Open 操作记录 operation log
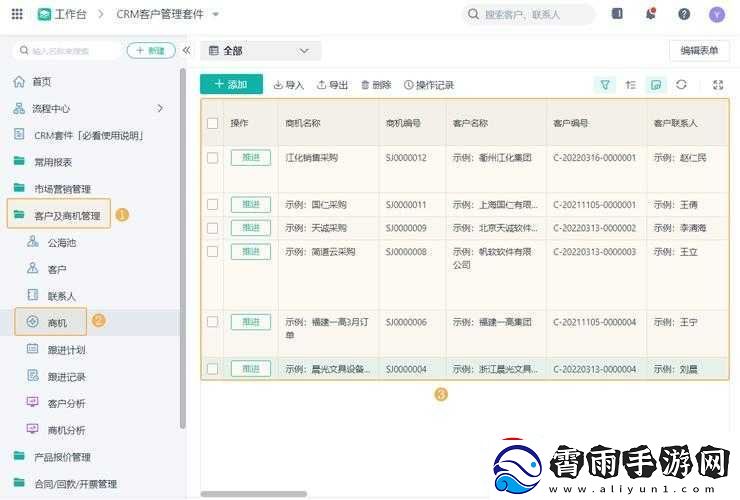 [429, 85]
